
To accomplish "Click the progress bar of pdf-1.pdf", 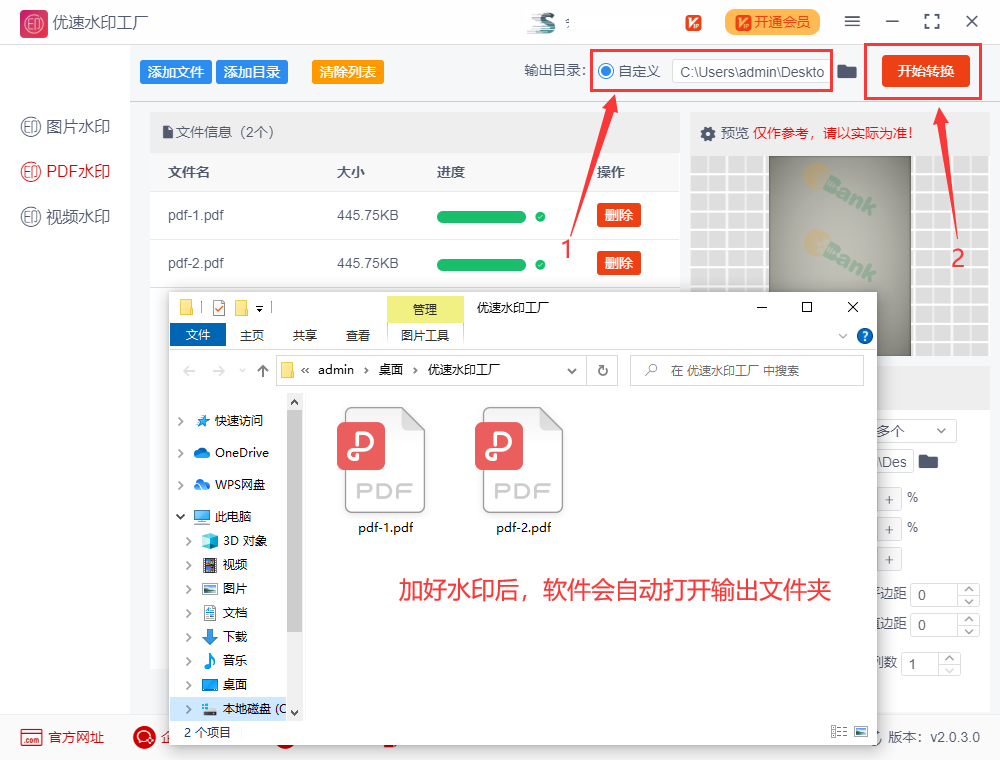I will (x=481, y=217).
